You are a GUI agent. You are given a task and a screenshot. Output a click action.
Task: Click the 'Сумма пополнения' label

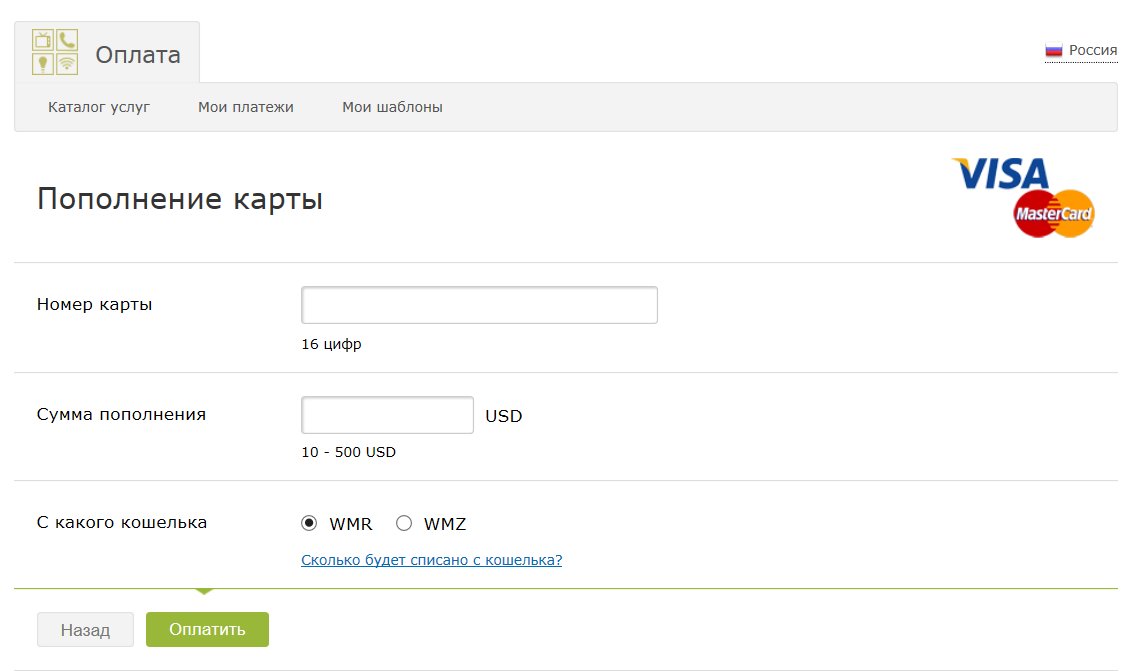click(x=122, y=414)
